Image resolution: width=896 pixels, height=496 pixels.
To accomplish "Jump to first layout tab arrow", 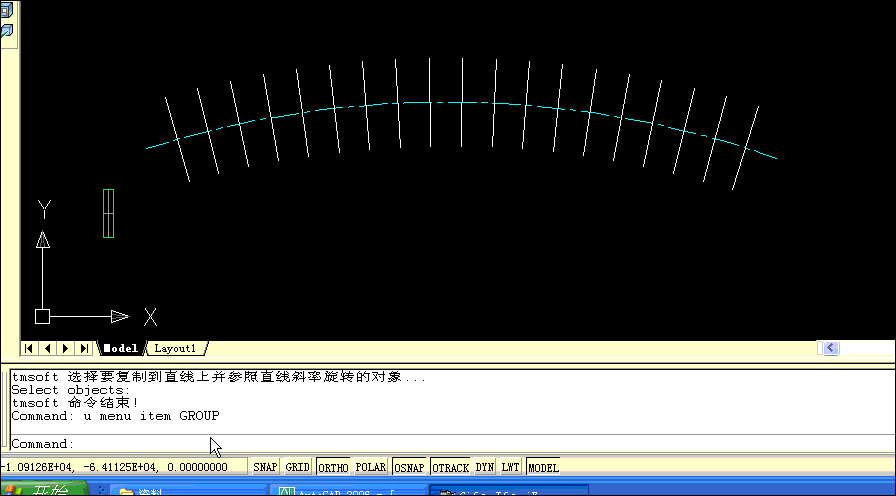I will [29, 348].
